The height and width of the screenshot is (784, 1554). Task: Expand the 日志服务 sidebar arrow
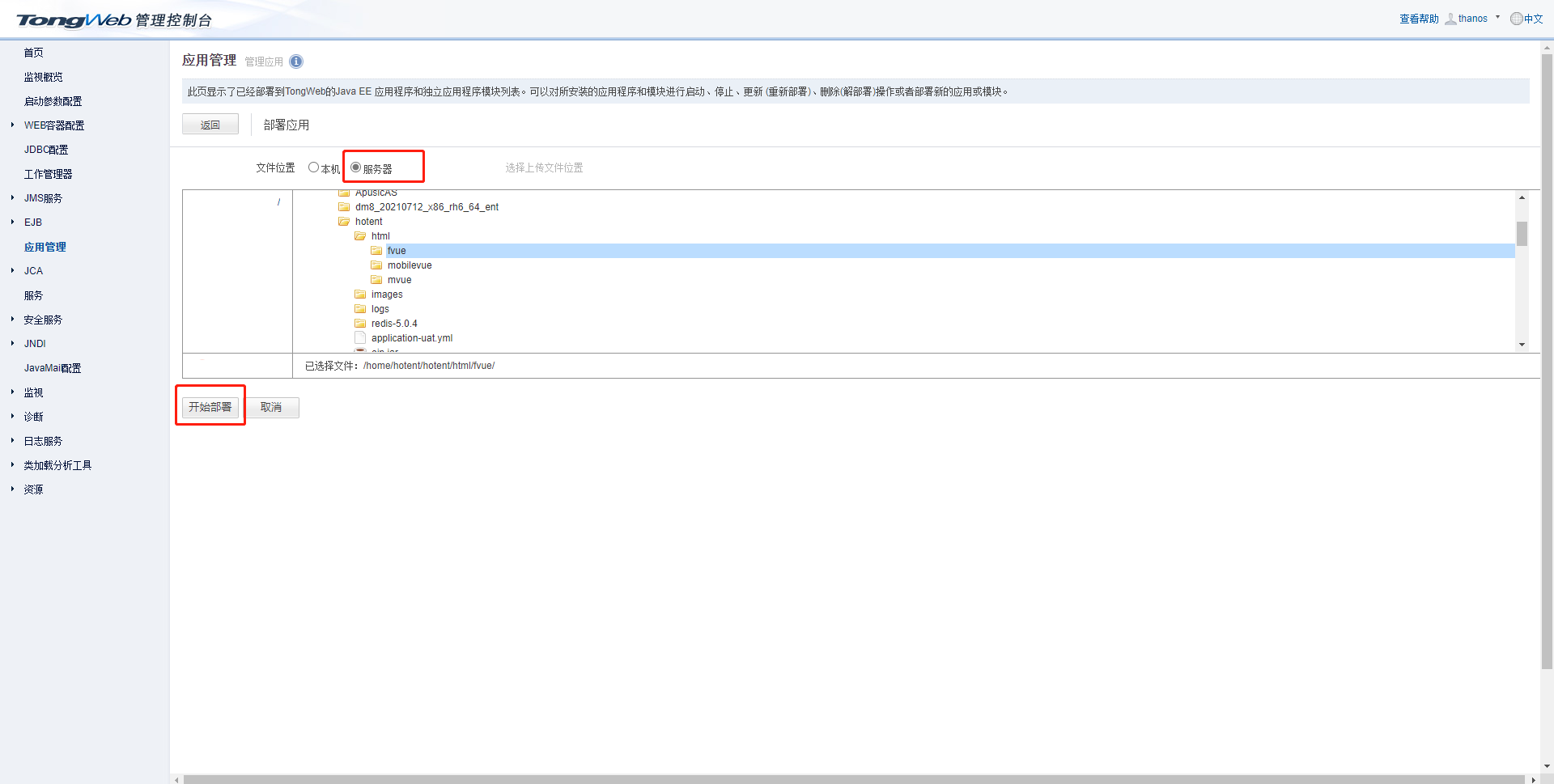coord(12,440)
